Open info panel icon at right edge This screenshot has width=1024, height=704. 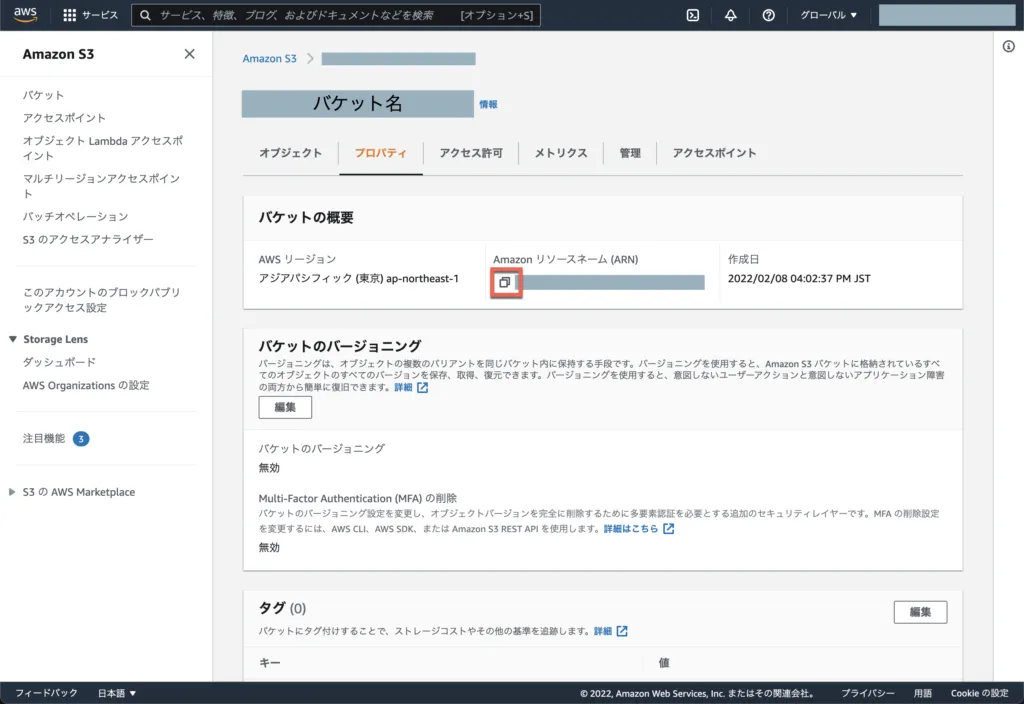tap(1008, 46)
